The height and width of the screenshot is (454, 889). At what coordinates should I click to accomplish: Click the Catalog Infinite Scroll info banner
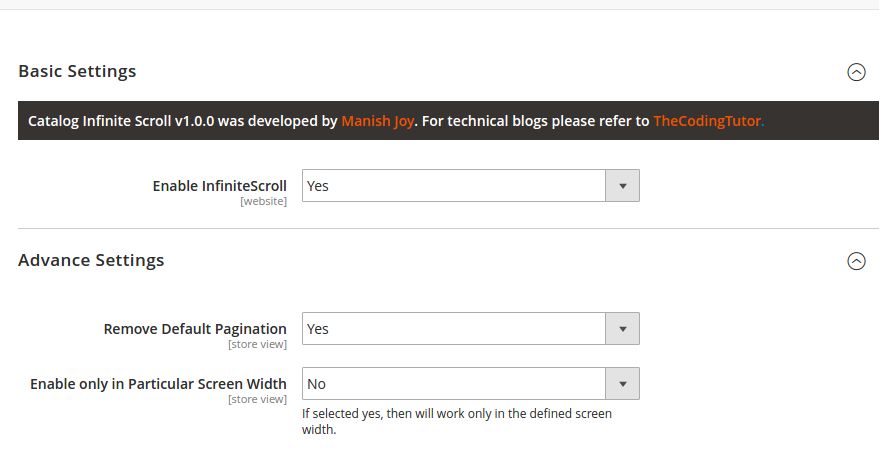click(x=448, y=121)
